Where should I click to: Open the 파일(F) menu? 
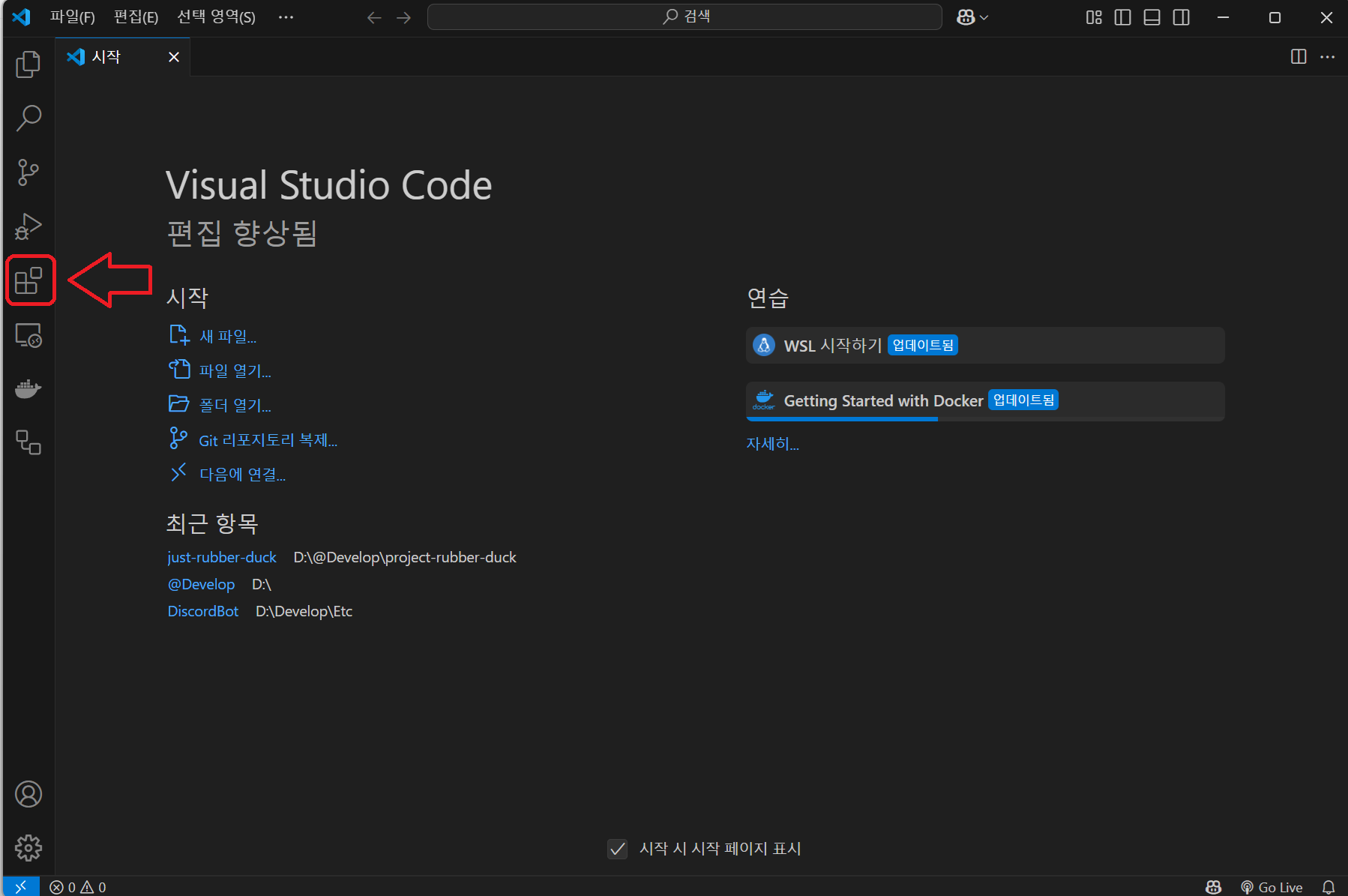(x=73, y=17)
